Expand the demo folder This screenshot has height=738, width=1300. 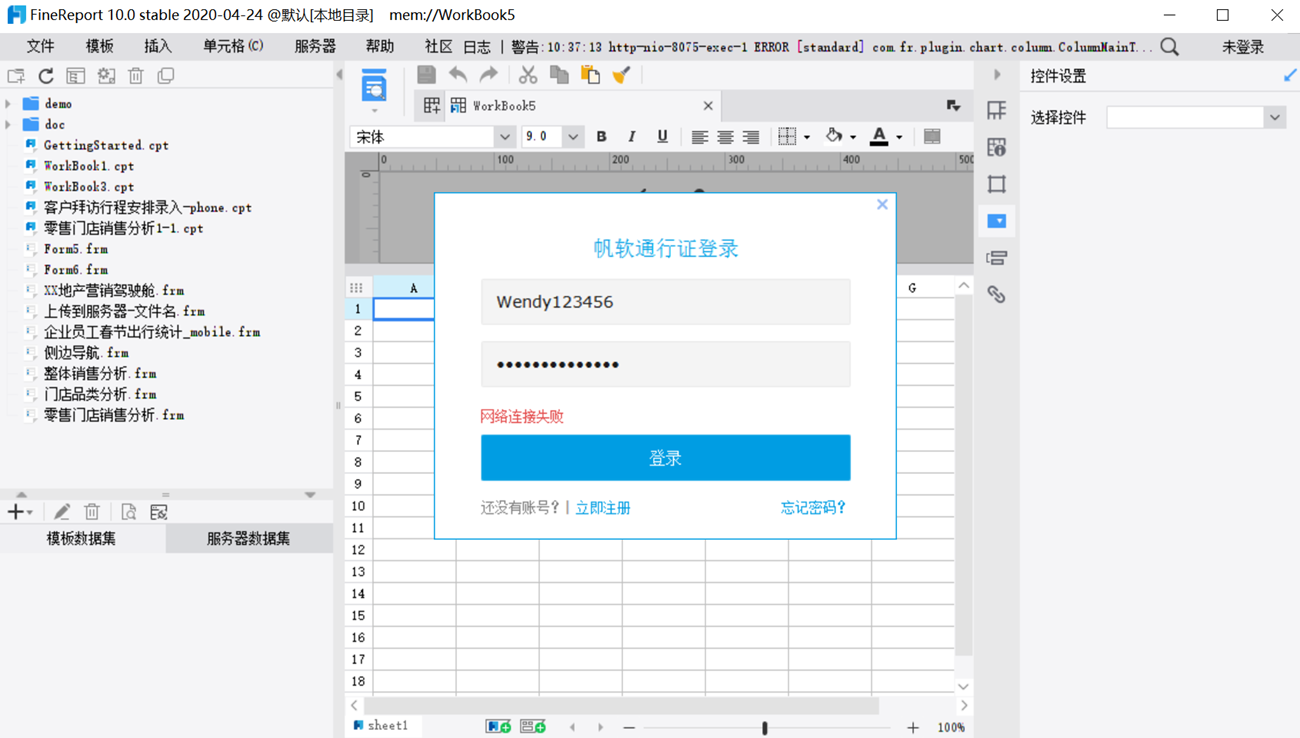(x=9, y=104)
